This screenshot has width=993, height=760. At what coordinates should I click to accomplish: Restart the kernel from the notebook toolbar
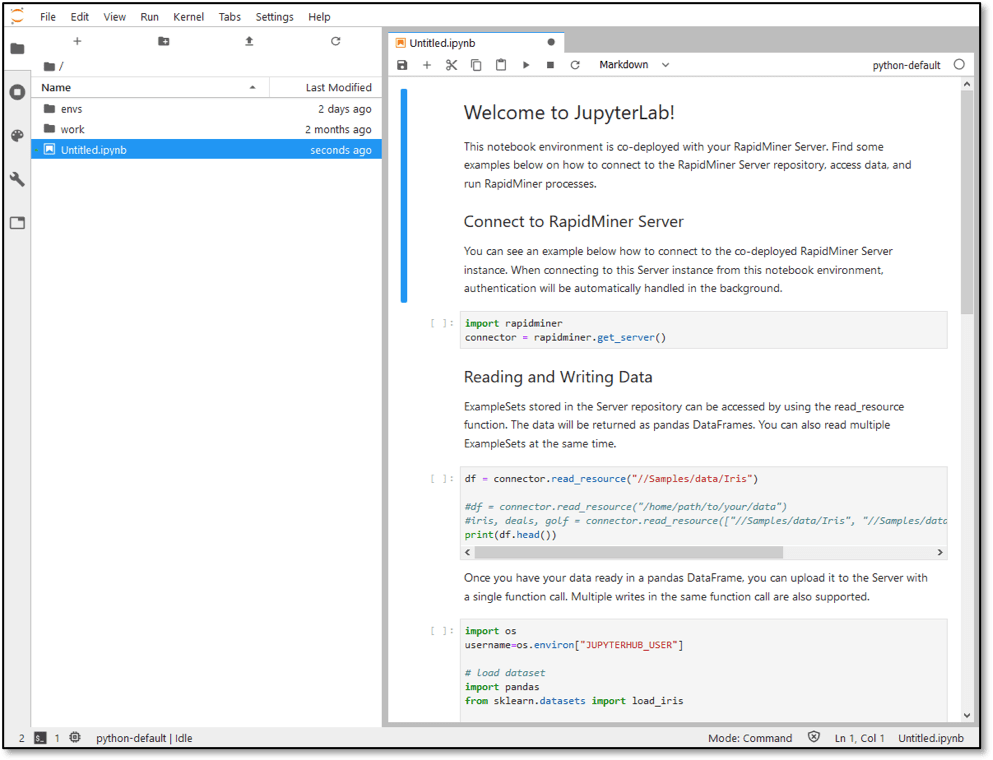[575, 65]
